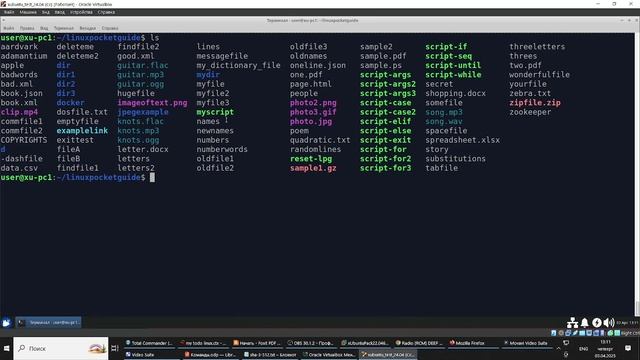Viewport: 640px width, 360px height.
Task: Click wonderfulfile filename
Action: click(539, 75)
